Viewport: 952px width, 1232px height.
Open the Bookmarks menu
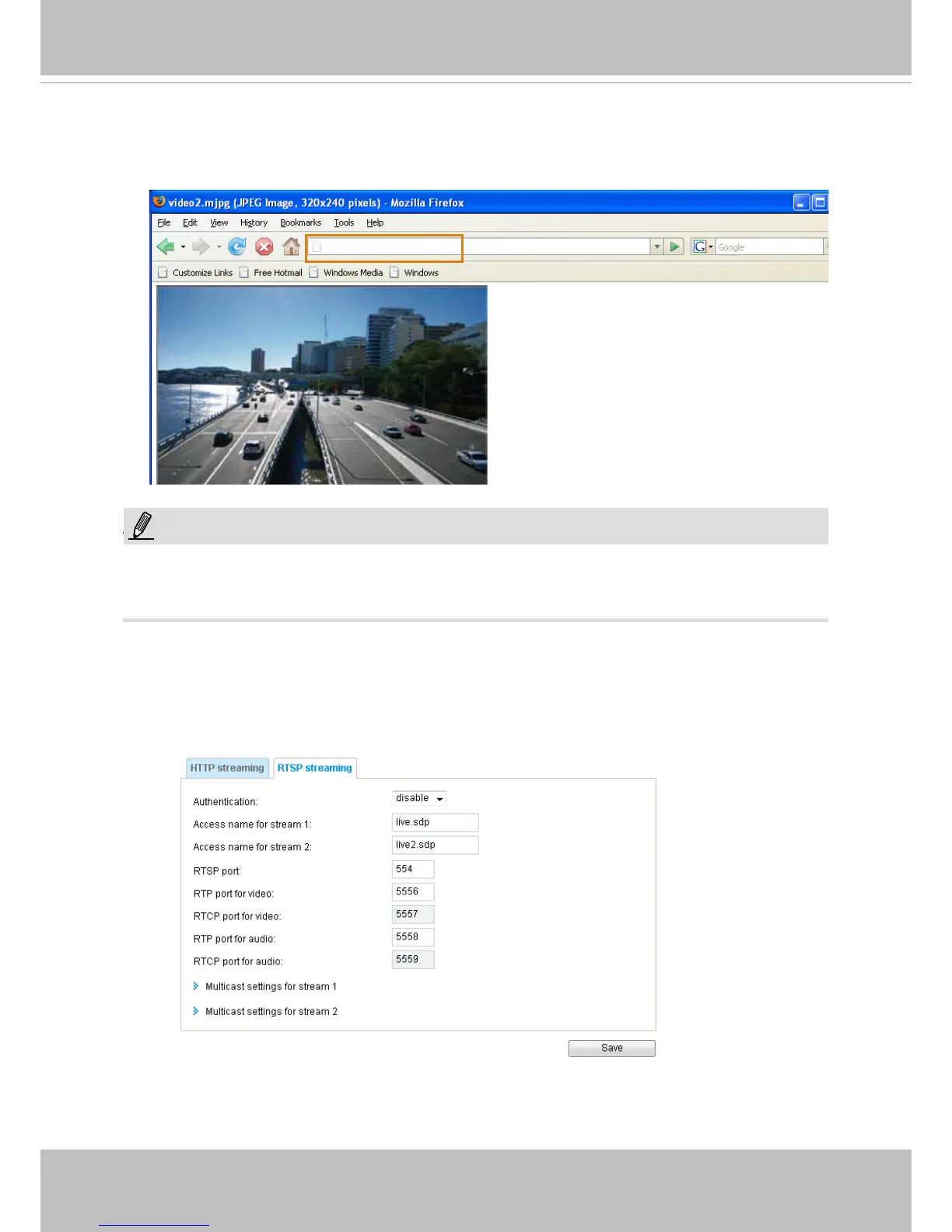[x=300, y=222]
